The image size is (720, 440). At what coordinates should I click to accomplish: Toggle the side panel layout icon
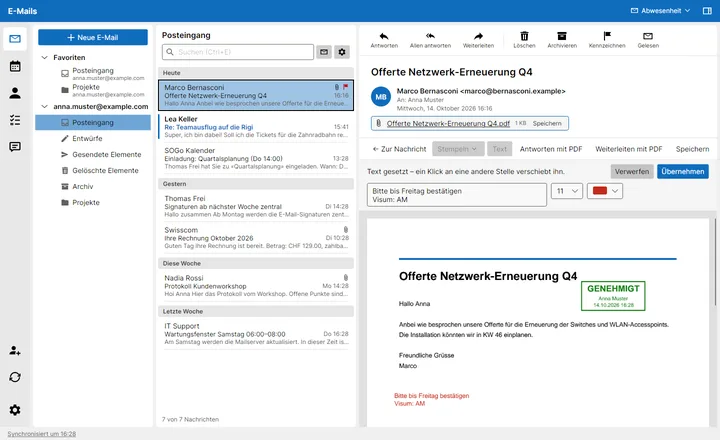click(707, 11)
